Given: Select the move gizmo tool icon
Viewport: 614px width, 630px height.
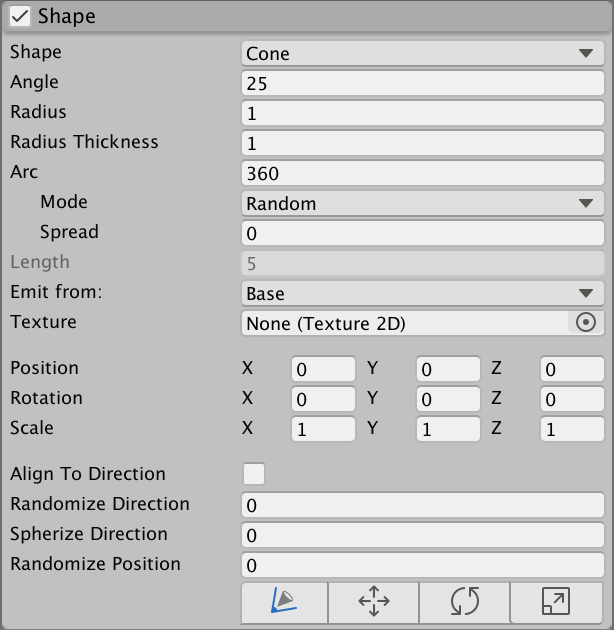Looking at the screenshot, I should click(373, 601).
